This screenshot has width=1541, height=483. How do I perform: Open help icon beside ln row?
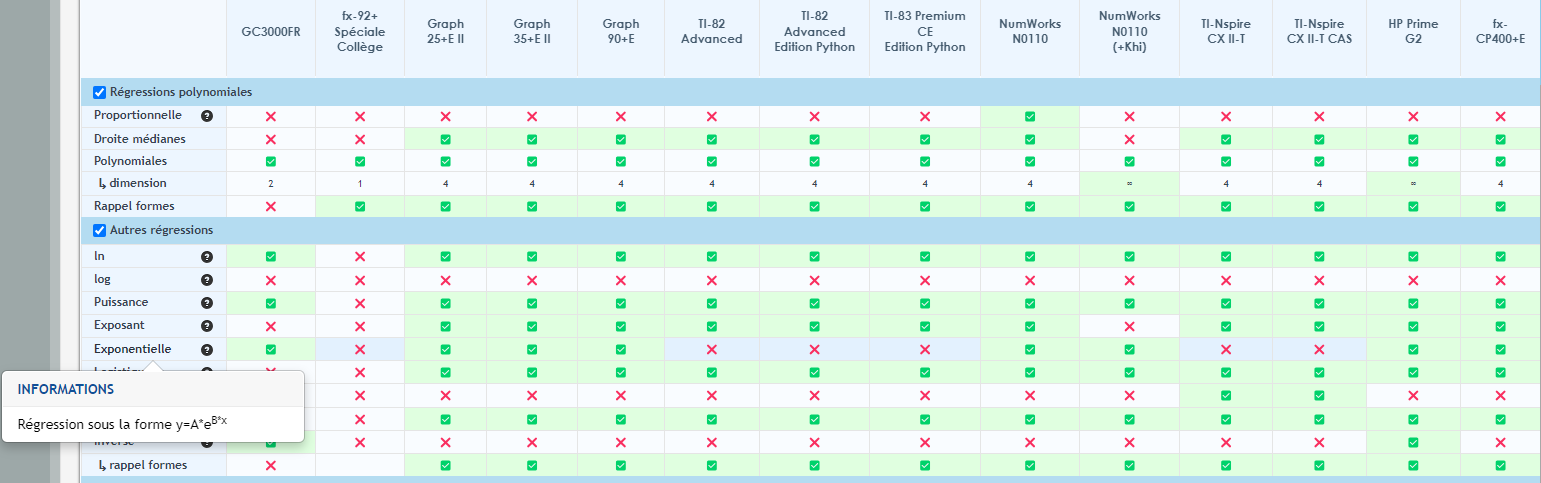coord(207,257)
